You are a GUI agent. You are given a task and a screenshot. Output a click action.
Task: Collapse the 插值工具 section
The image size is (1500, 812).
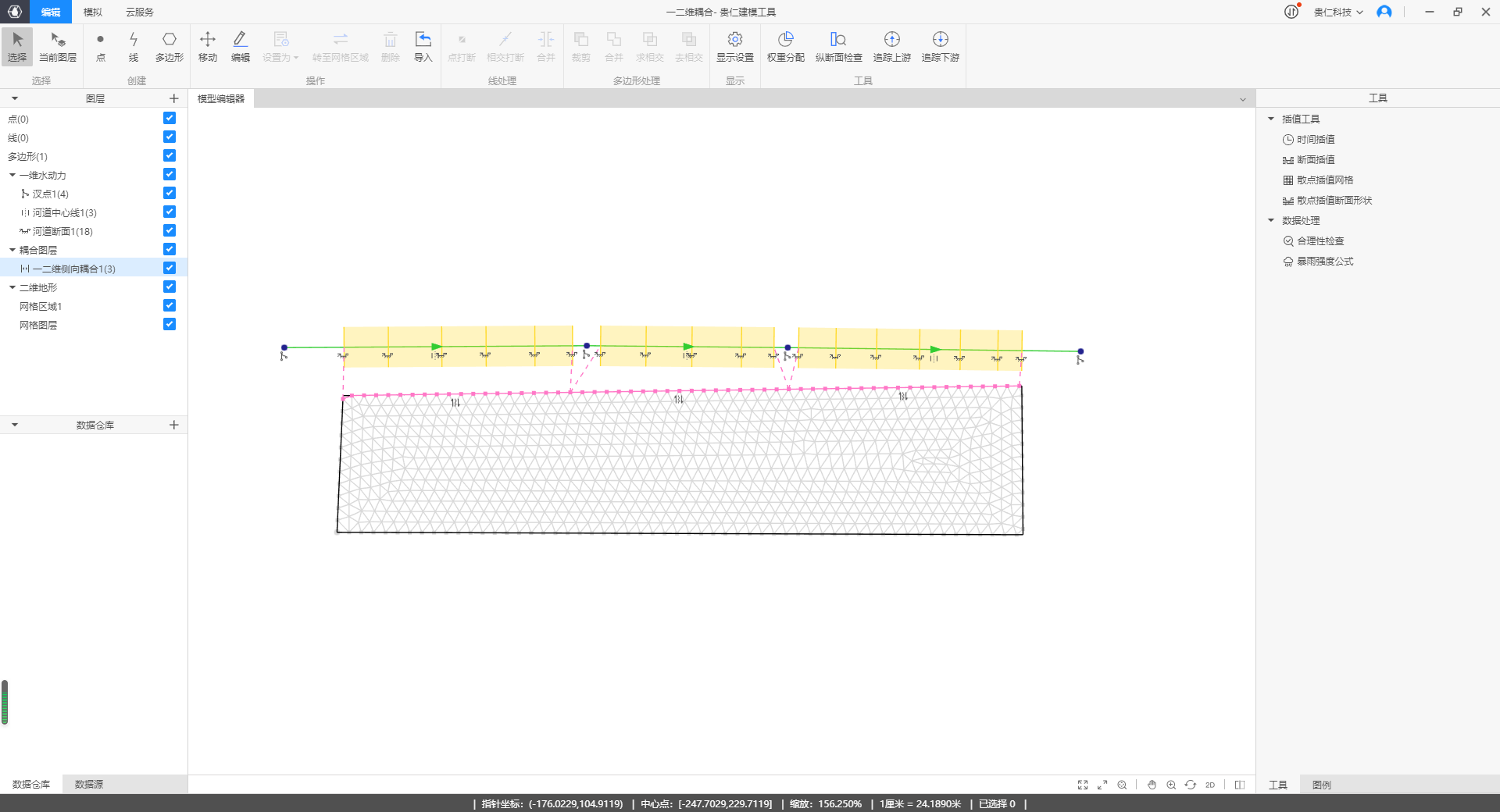pyautogui.click(x=1271, y=119)
